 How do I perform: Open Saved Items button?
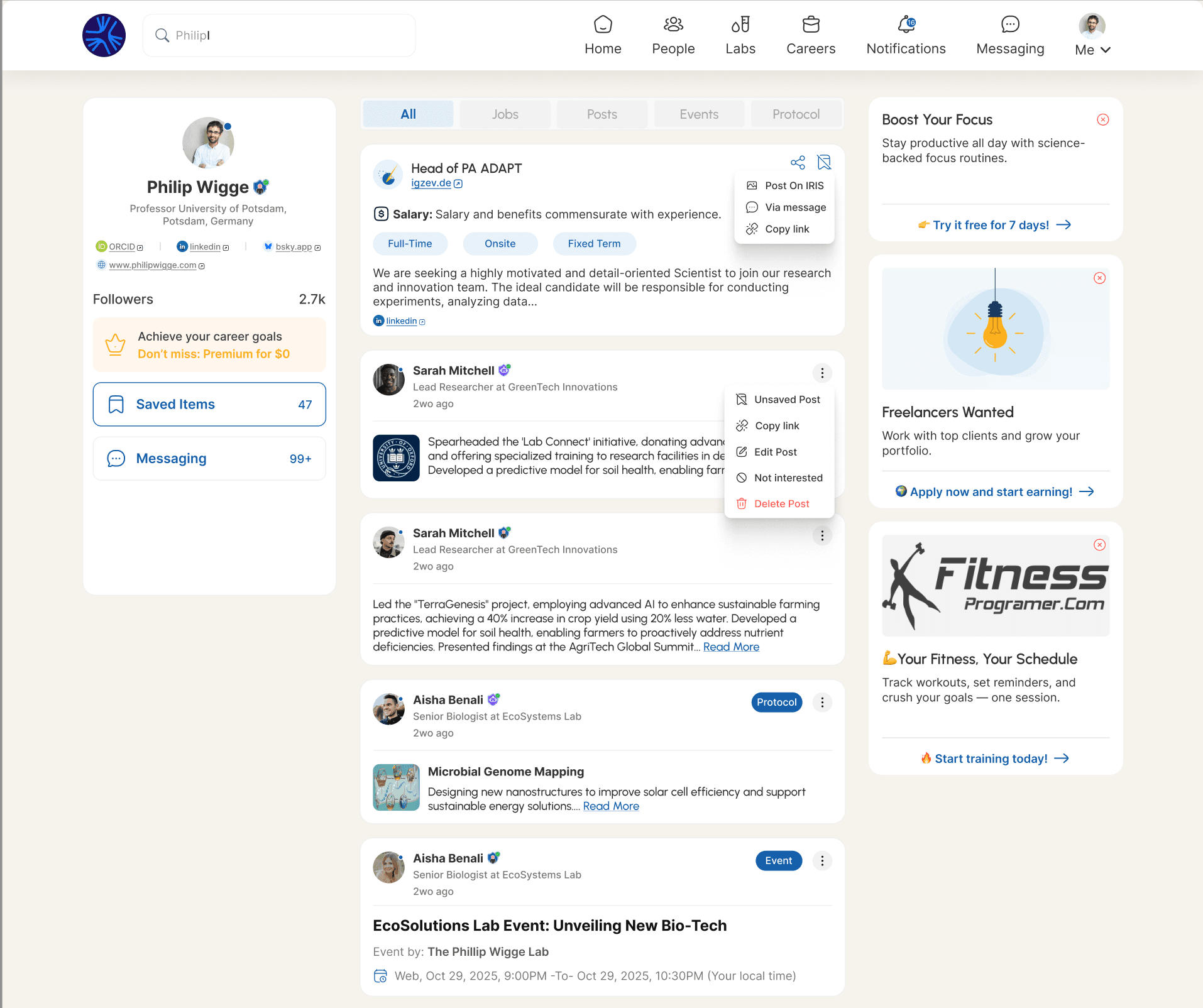pos(209,404)
